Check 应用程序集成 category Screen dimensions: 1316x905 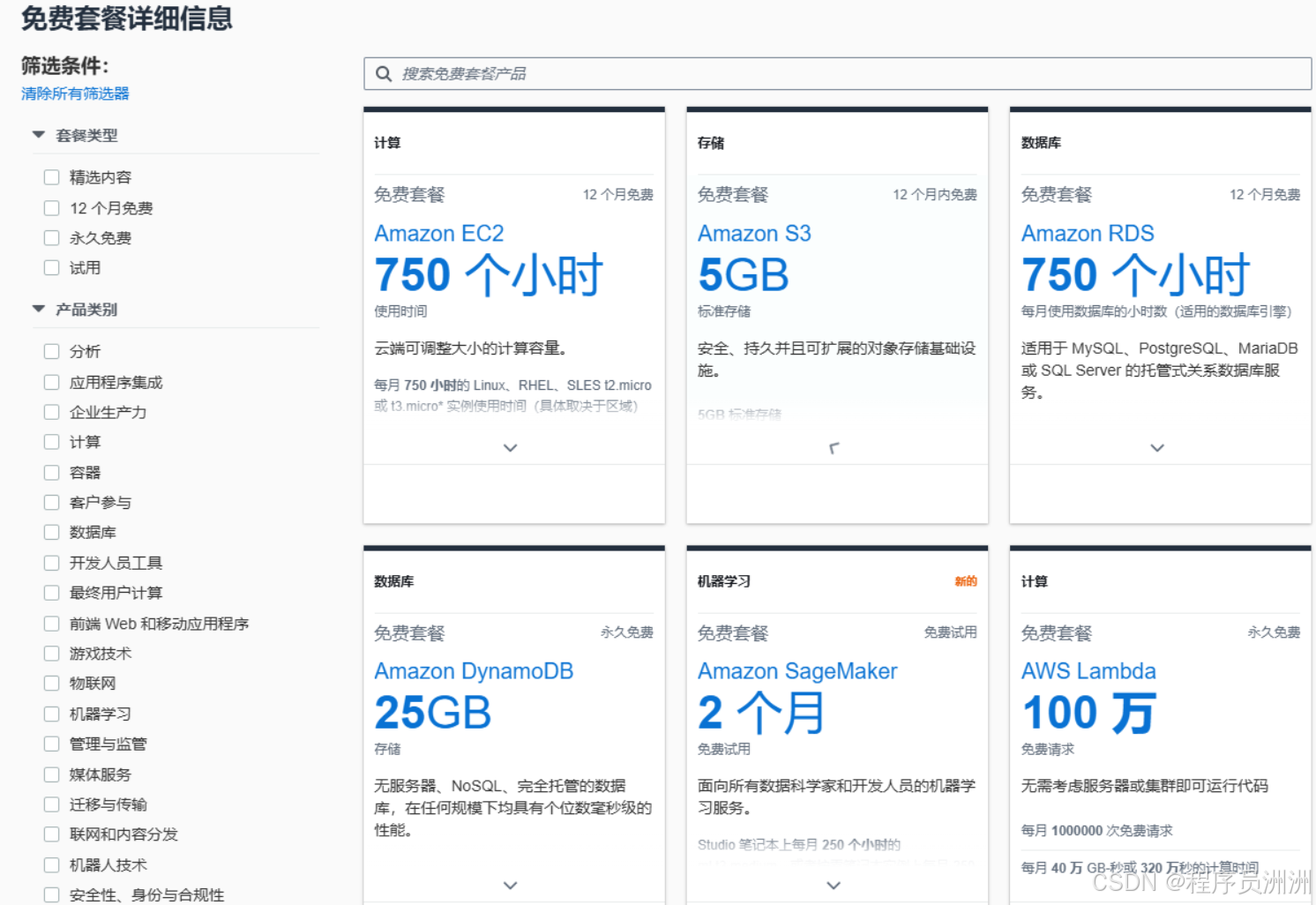point(52,382)
